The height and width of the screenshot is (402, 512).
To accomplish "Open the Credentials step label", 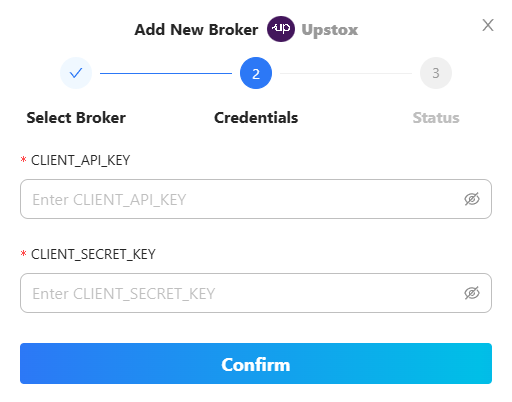I will tap(256, 118).
